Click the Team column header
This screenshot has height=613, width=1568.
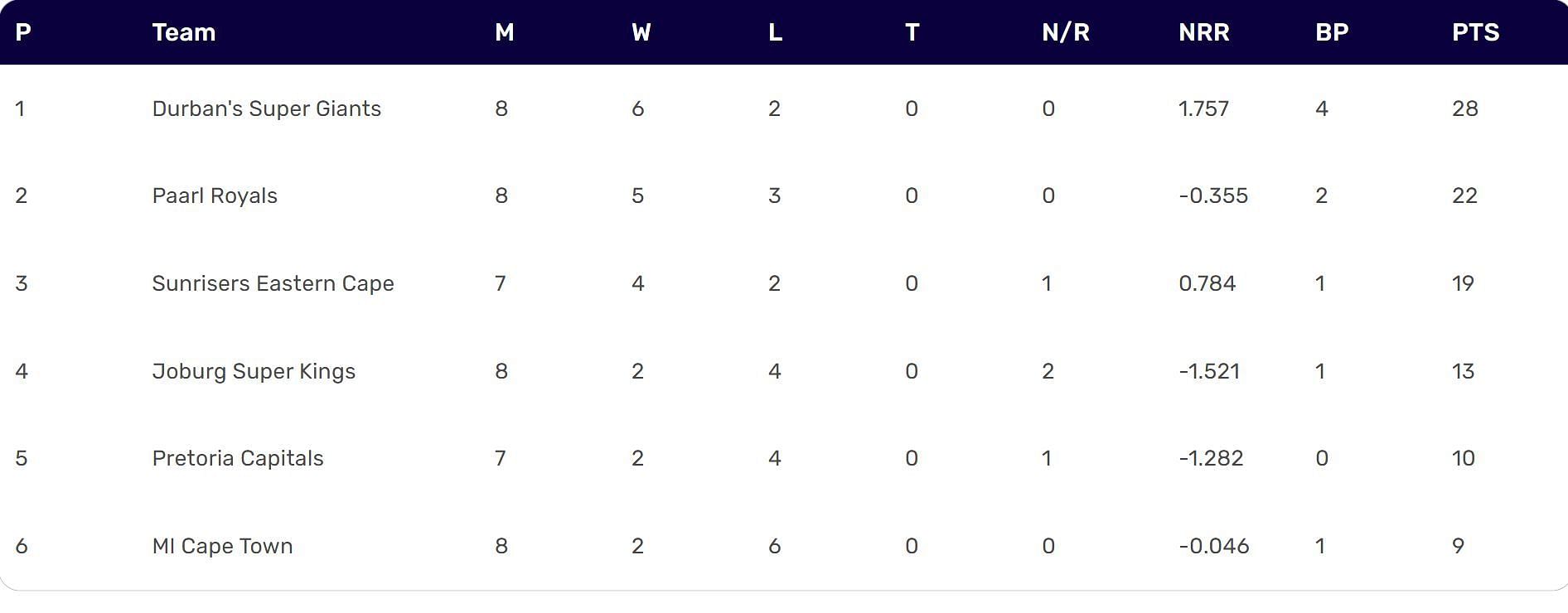point(184,32)
